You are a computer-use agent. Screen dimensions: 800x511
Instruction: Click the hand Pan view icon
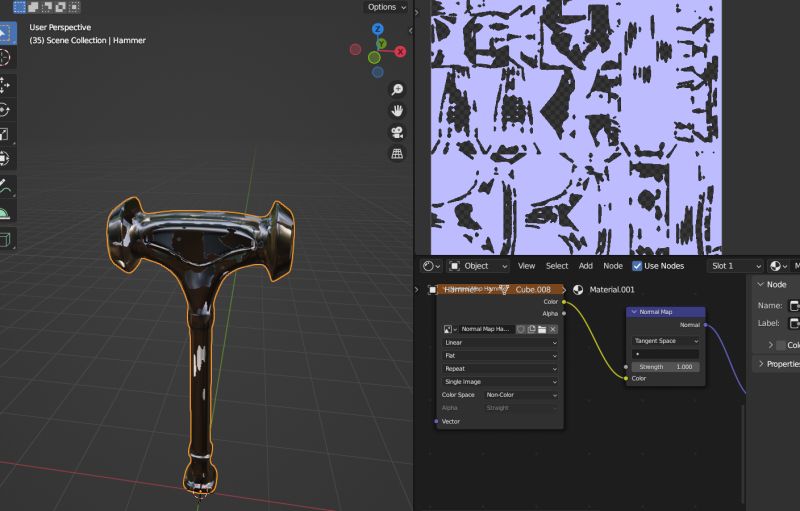coord(397,111)
